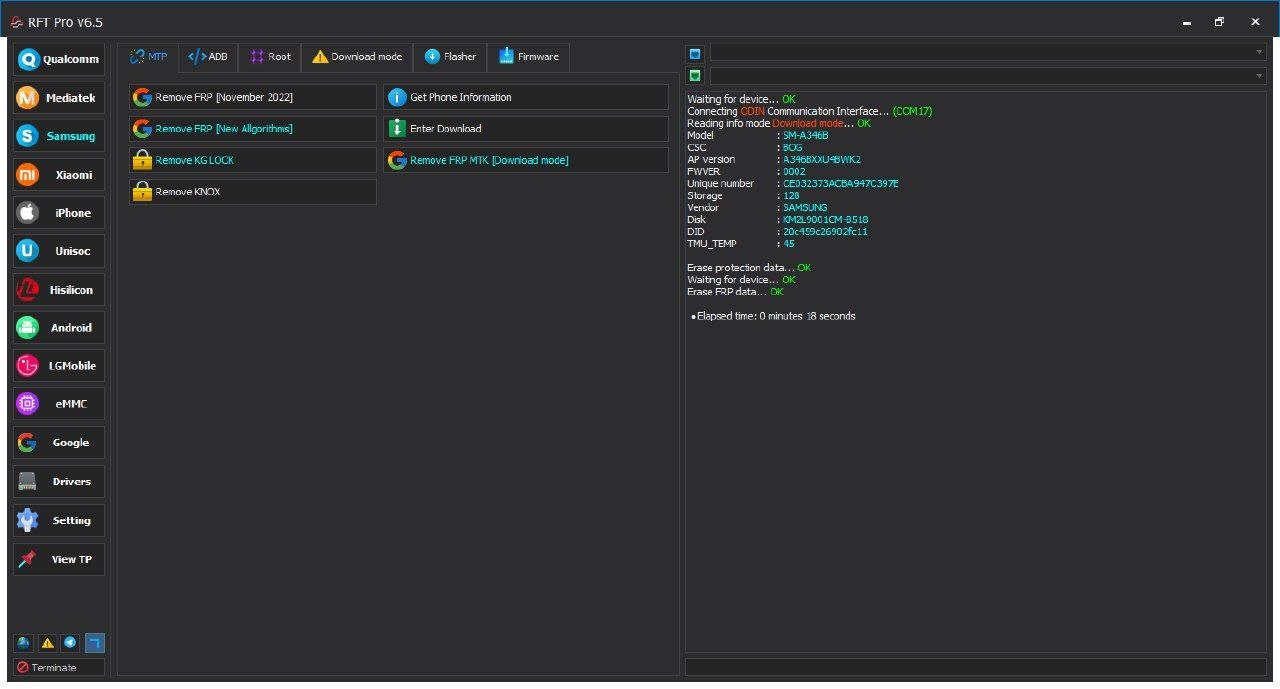1280x689 pixels.
Task: Switch to the ADB tab
Action: click(208, 57)
